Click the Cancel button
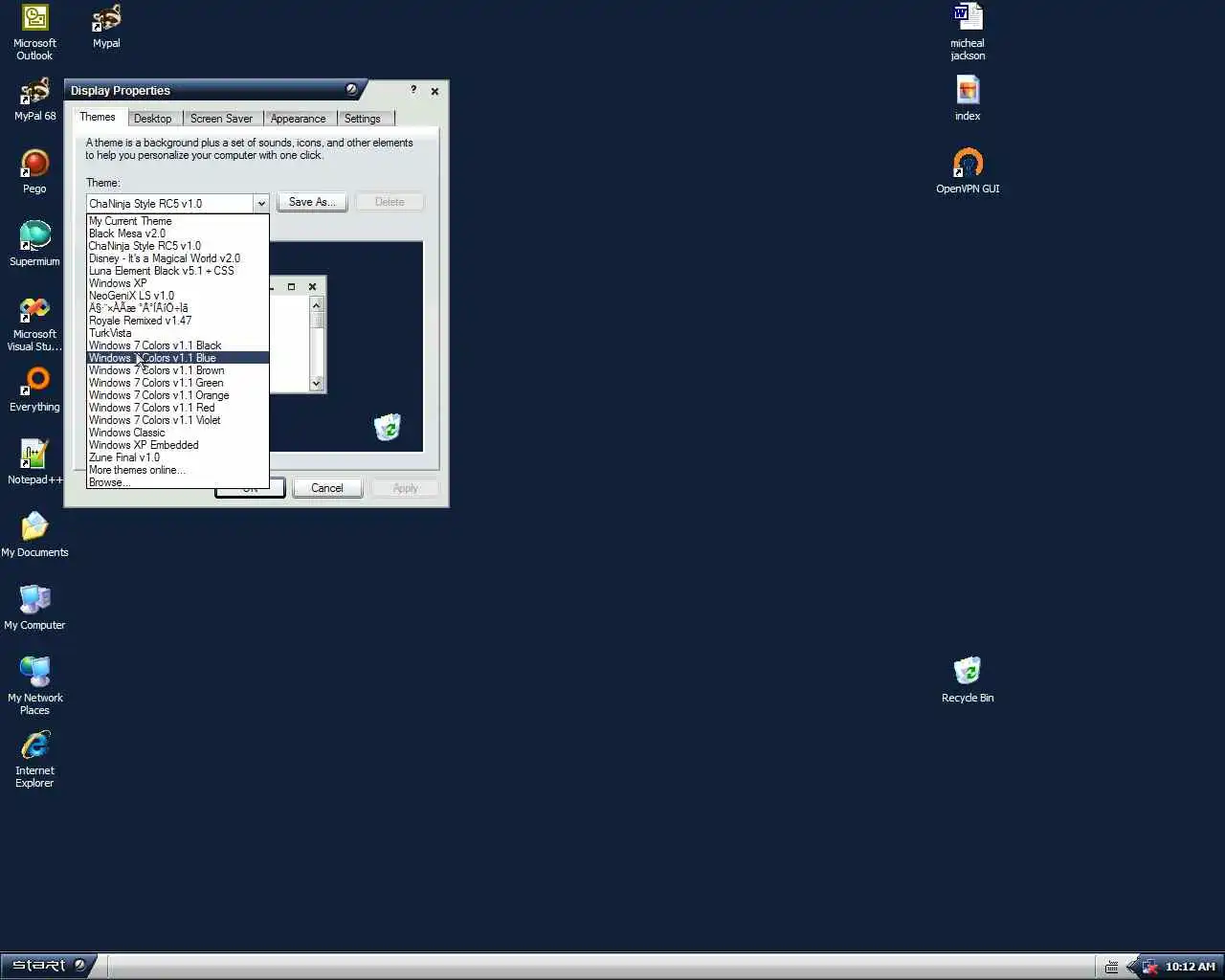 [326, 488]
